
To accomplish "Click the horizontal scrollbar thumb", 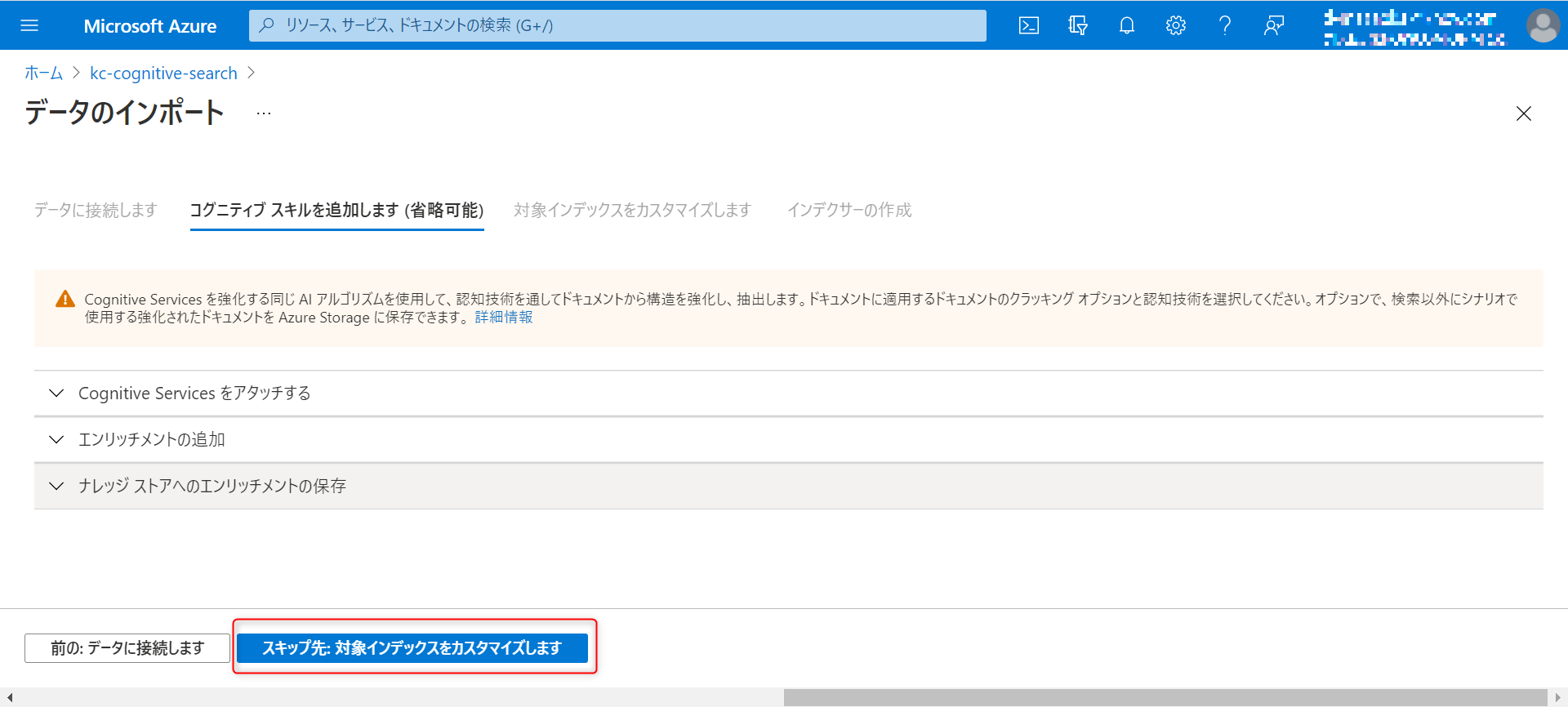I will 1165,697.
